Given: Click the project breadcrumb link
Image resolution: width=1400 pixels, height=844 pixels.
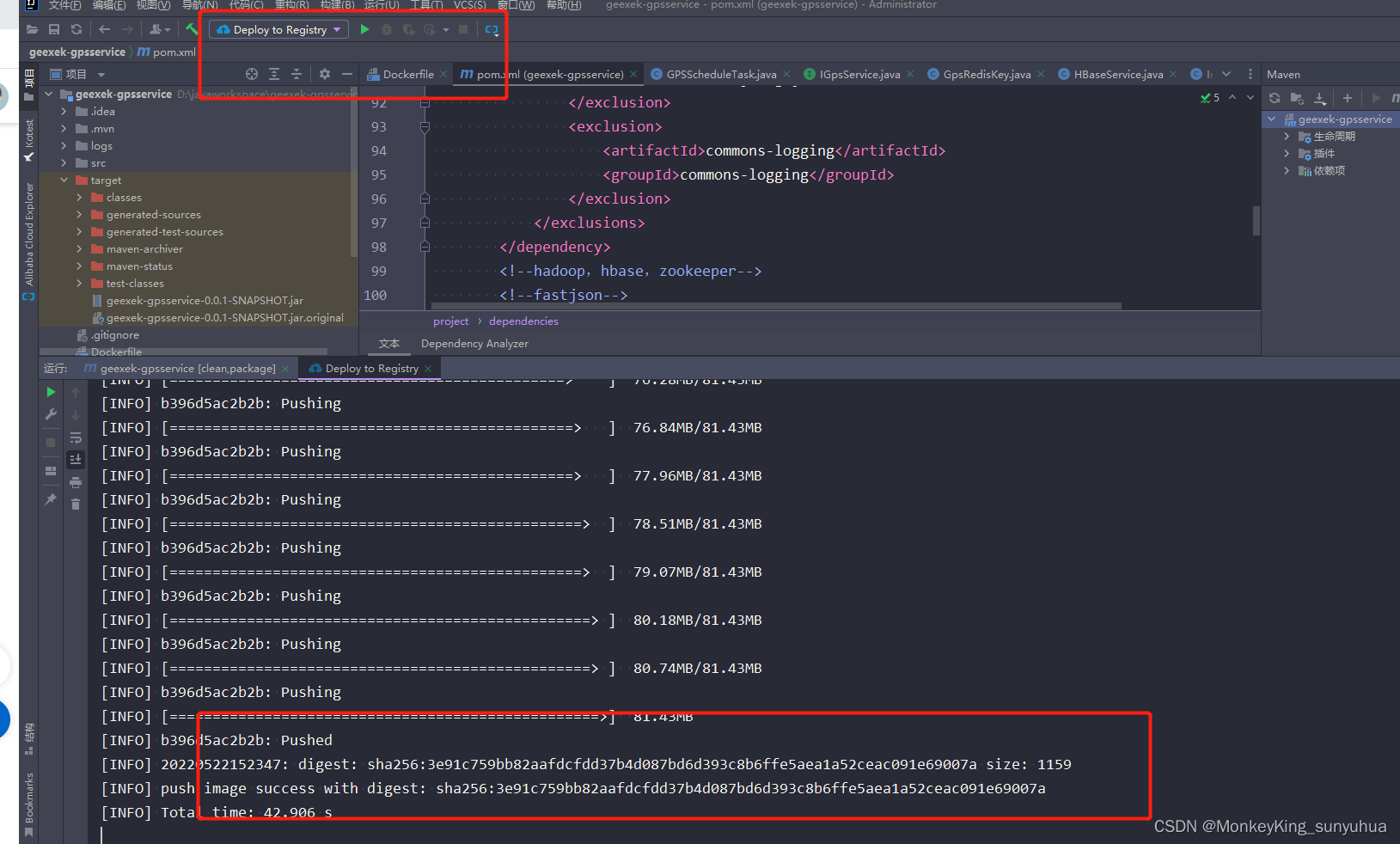Looking at the screenshot, I should click(450, 321).
